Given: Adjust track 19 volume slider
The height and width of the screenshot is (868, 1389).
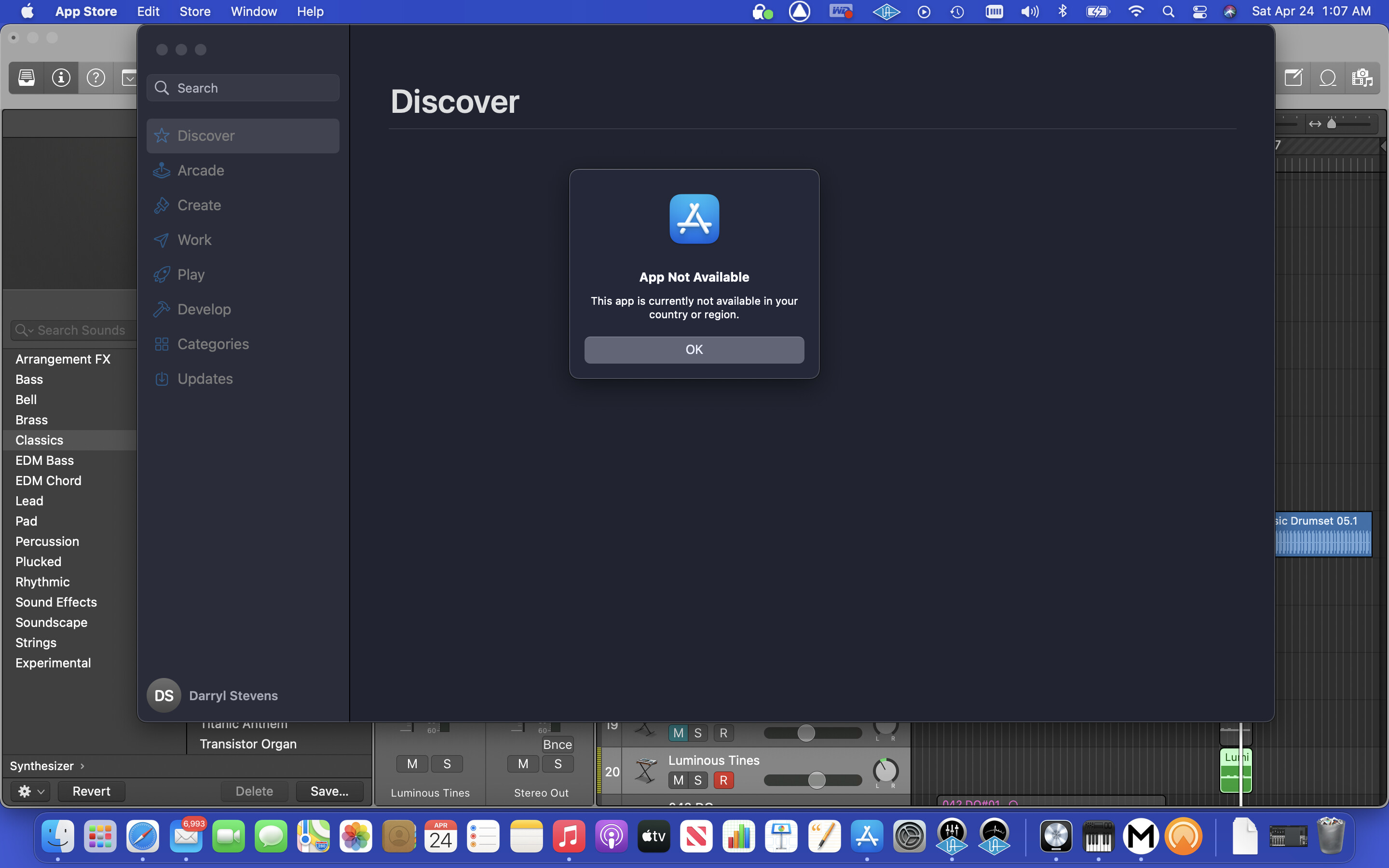Looking at the screenshot, I should (813, 733).
